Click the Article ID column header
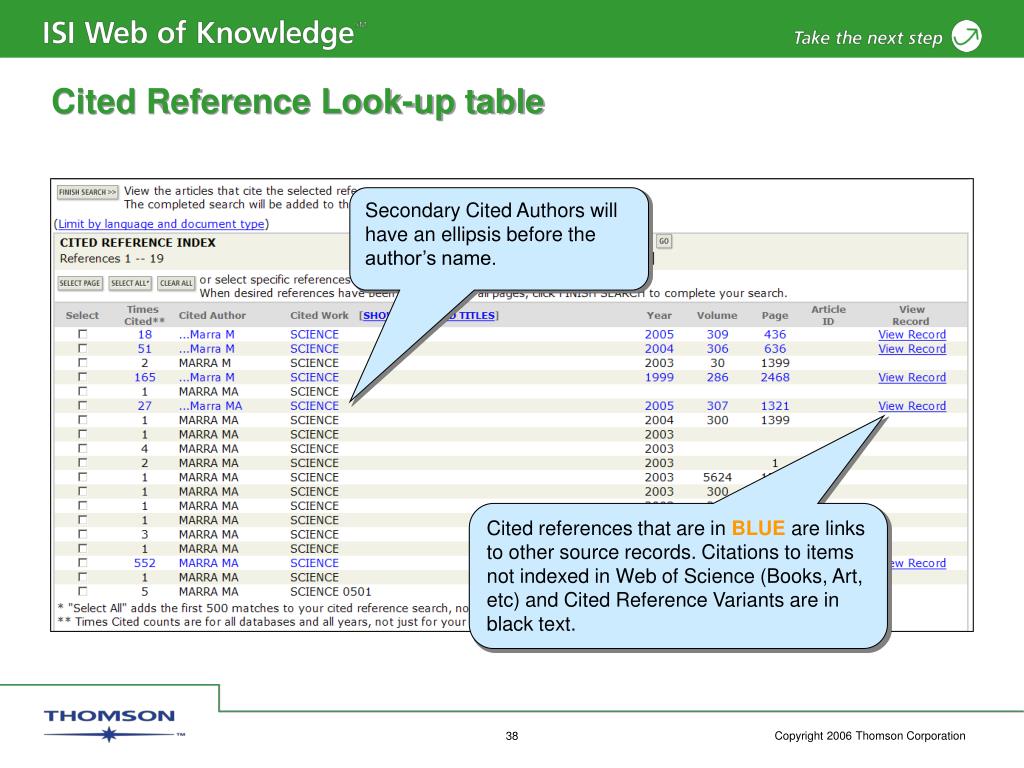This screenshot has width=1024, height=768. pos(828,315)
